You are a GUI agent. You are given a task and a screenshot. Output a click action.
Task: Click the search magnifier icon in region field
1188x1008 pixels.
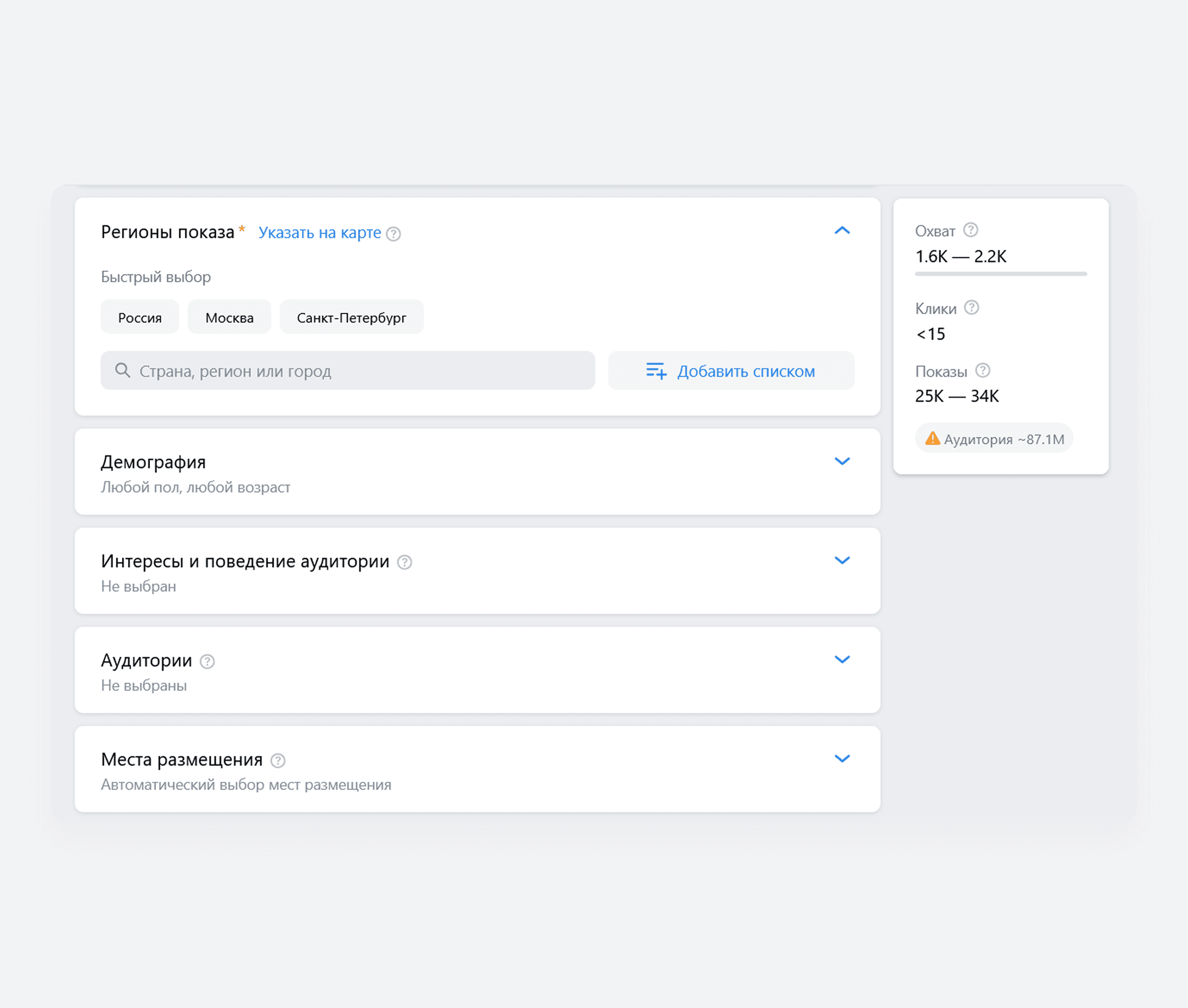pos(122,370)
